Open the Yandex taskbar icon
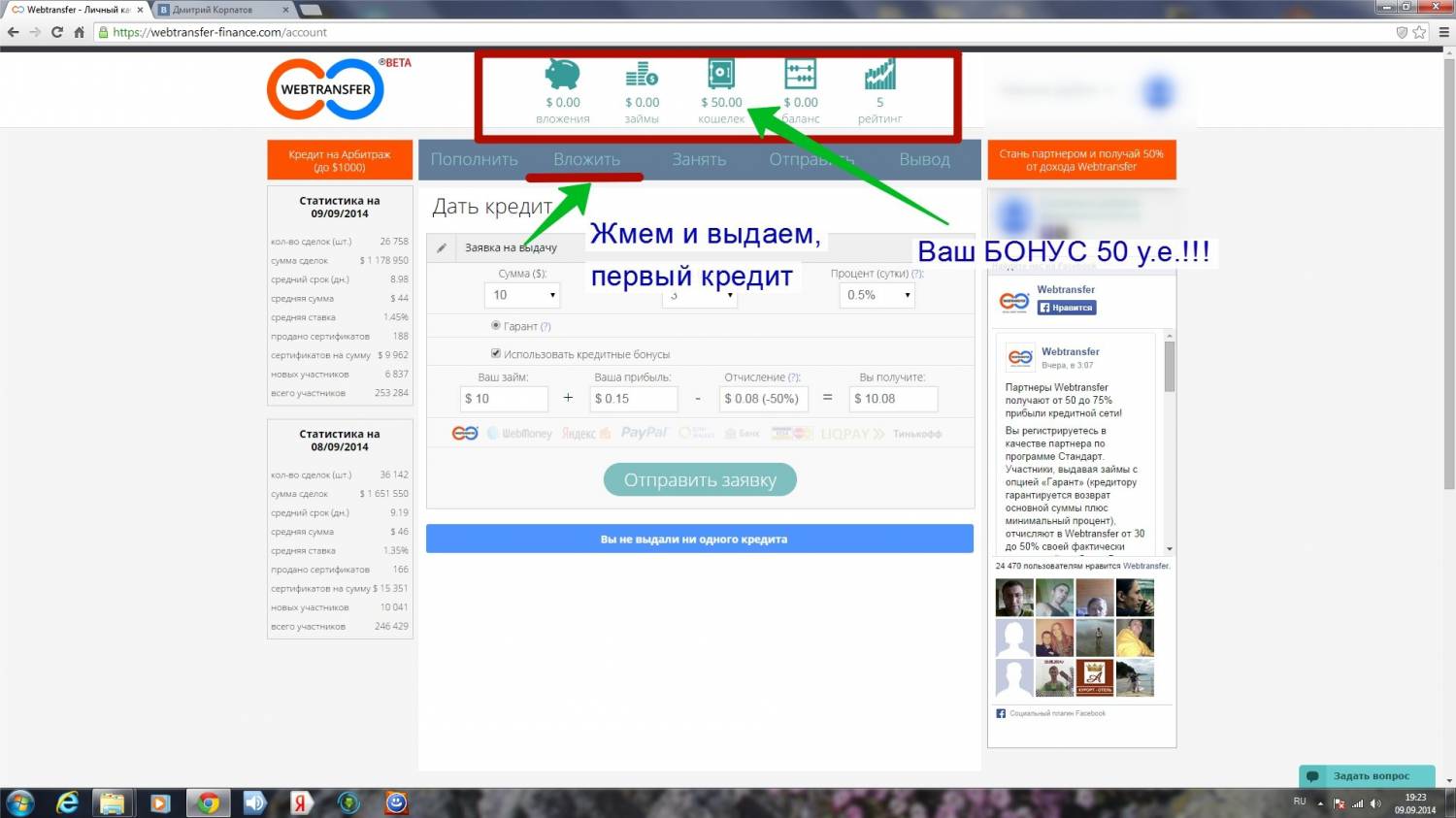This screenshot has height=818, width=1456. coord(301,803)
